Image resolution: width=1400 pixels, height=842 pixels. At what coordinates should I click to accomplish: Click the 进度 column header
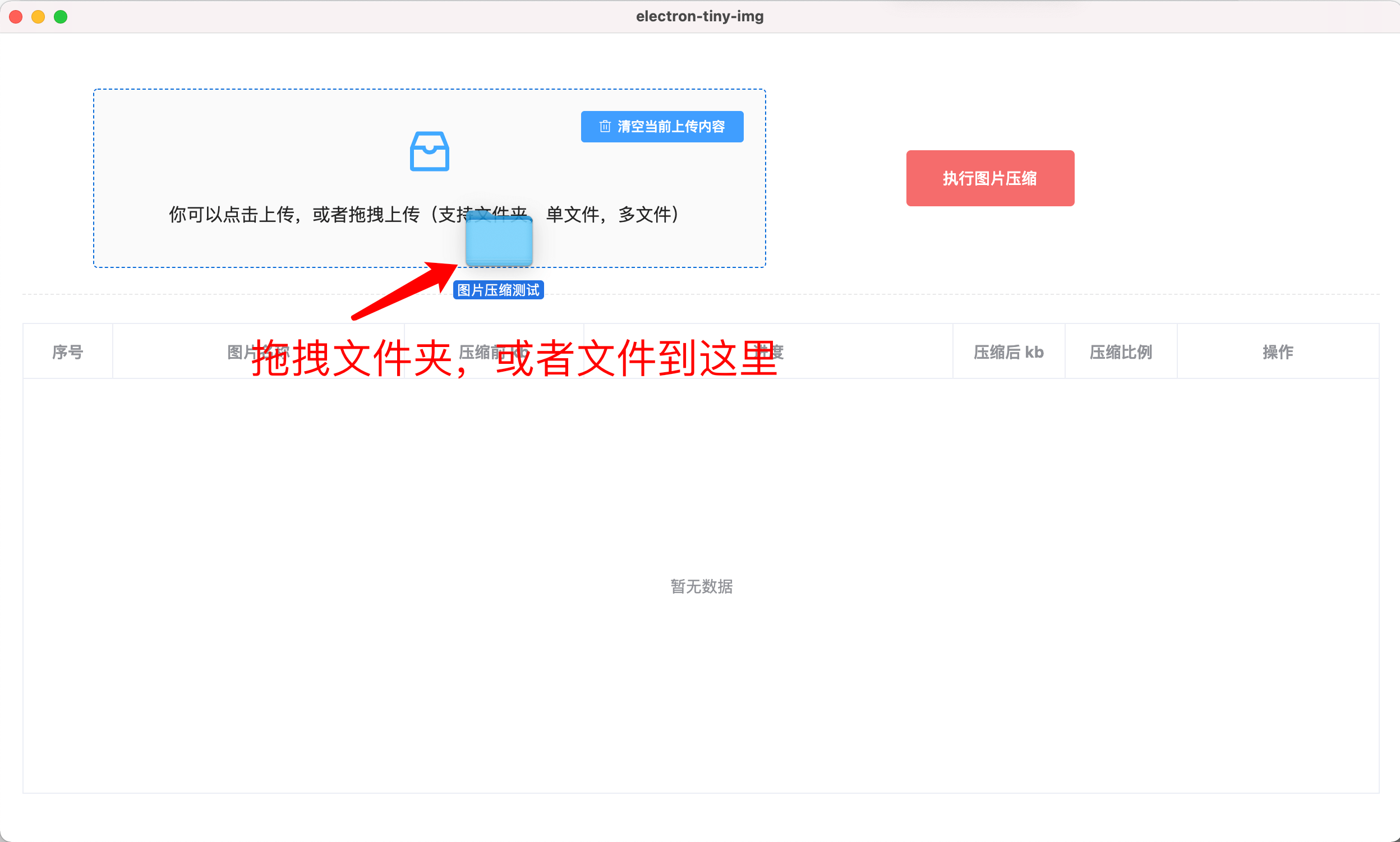pos(768,352)
